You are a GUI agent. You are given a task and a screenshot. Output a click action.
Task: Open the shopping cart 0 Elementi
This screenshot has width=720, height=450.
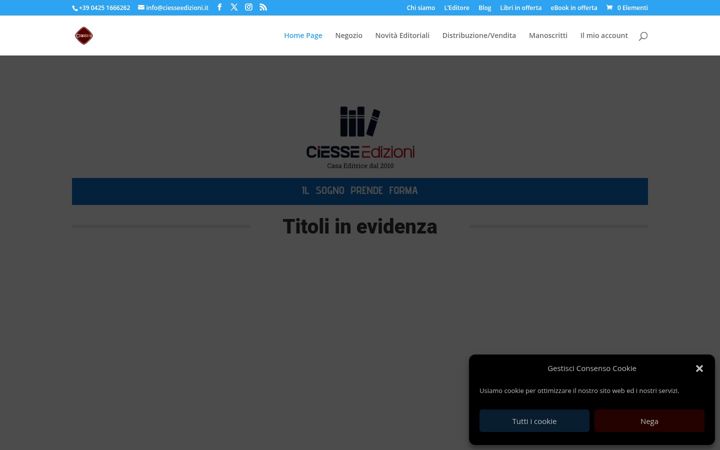coord(627,8)
